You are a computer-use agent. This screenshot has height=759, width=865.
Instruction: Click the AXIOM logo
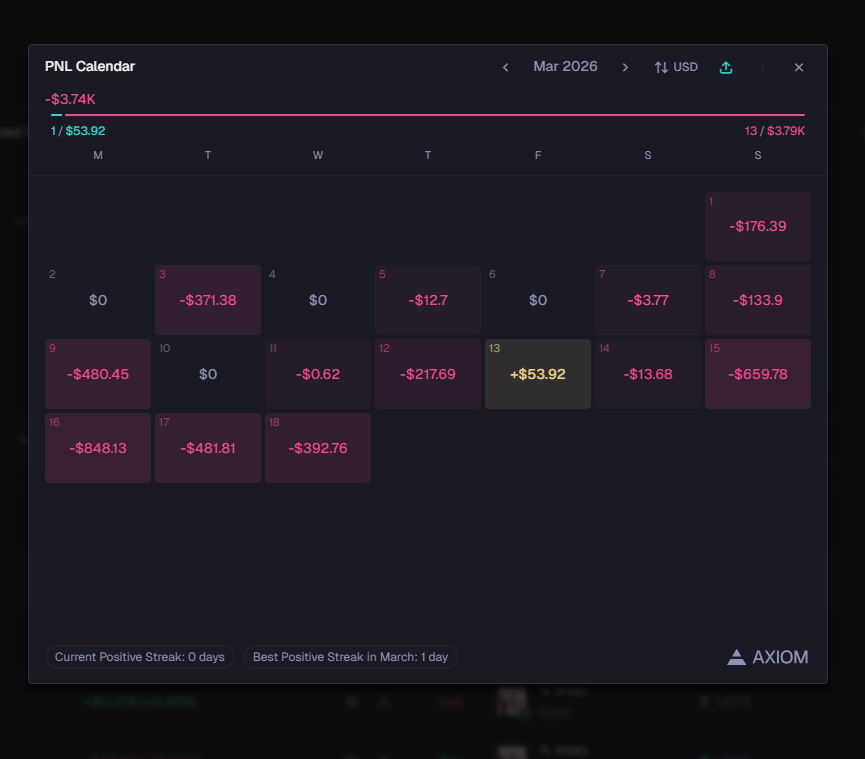(767, 657)
